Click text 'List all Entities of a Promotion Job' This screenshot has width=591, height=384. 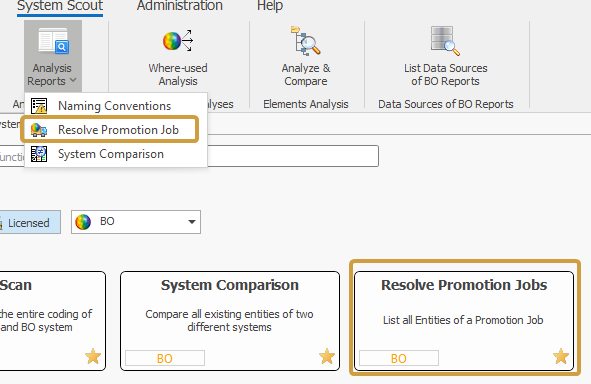pos(463,320)
